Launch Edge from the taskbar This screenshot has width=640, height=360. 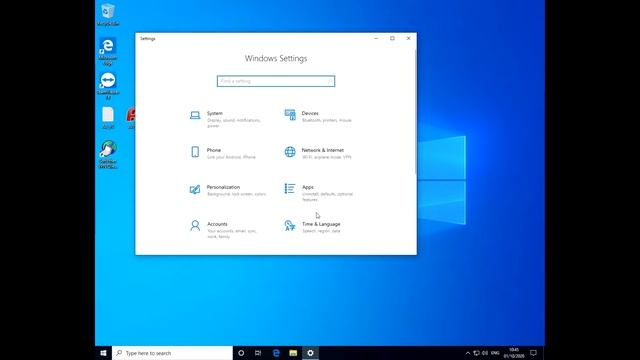click(x=276, y=353)
